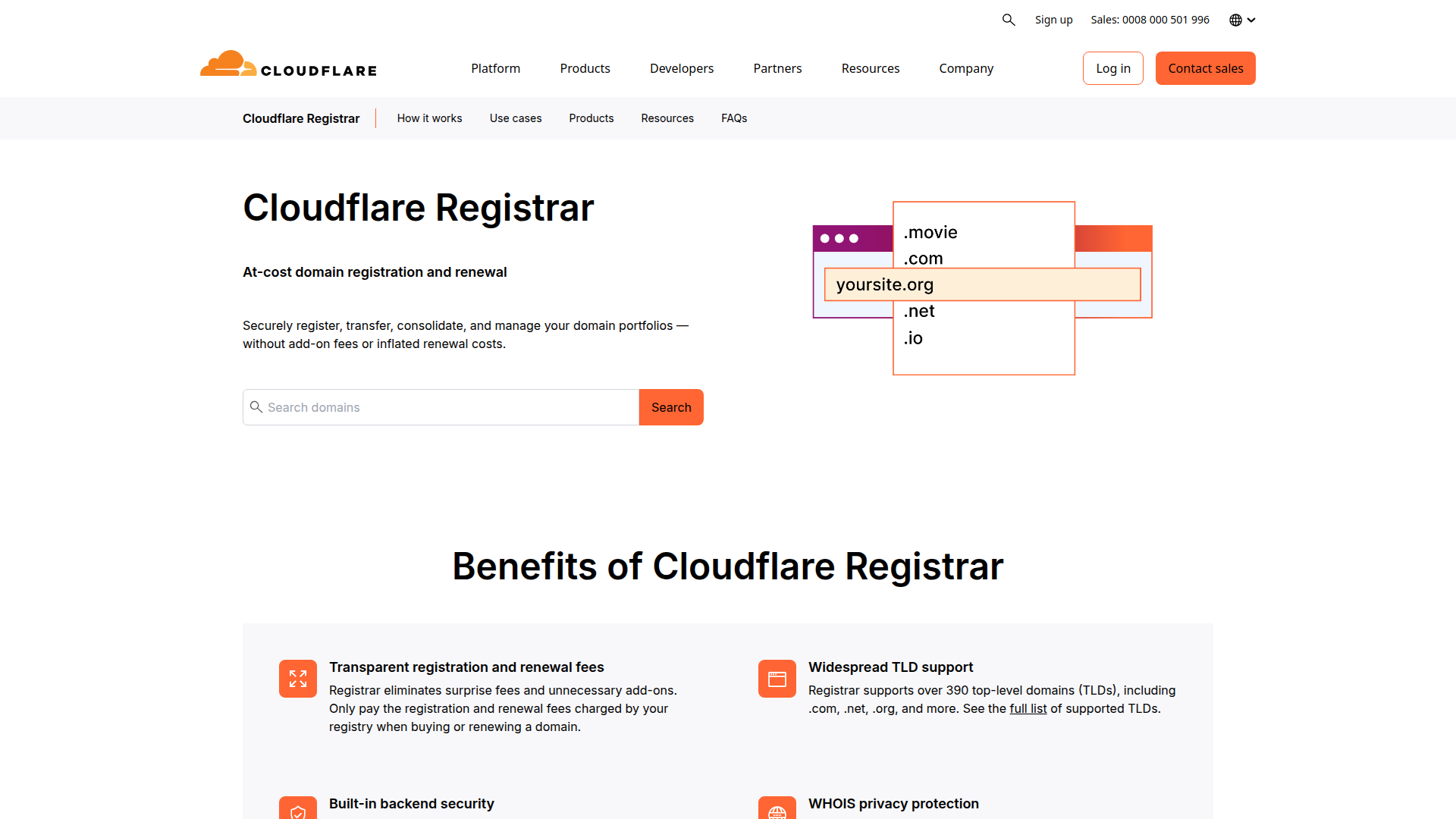Click the WHOIS privacy protection globe icon

click(x=777, y=808)
